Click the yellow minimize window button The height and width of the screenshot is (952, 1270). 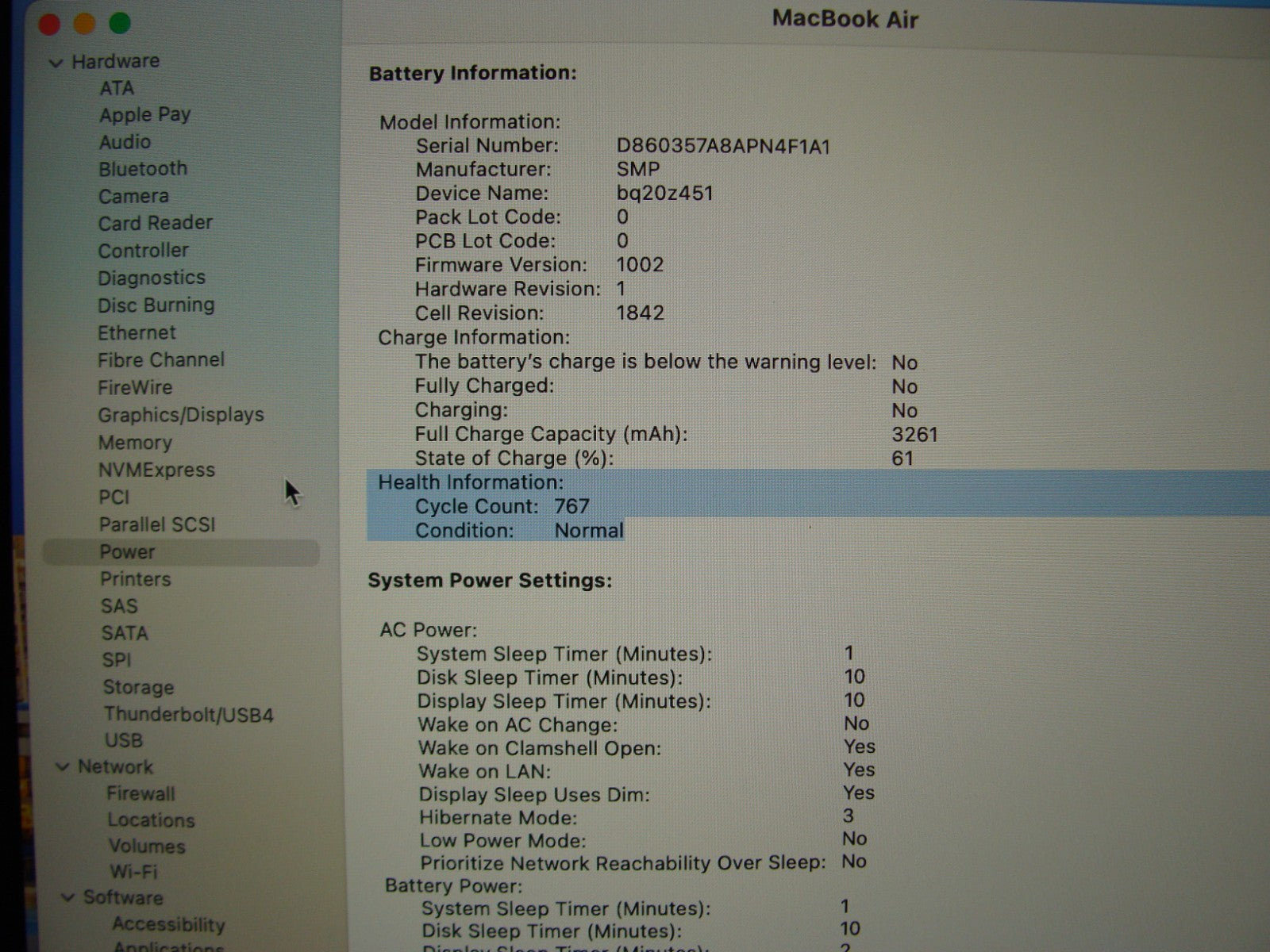(x=84, y=25)
